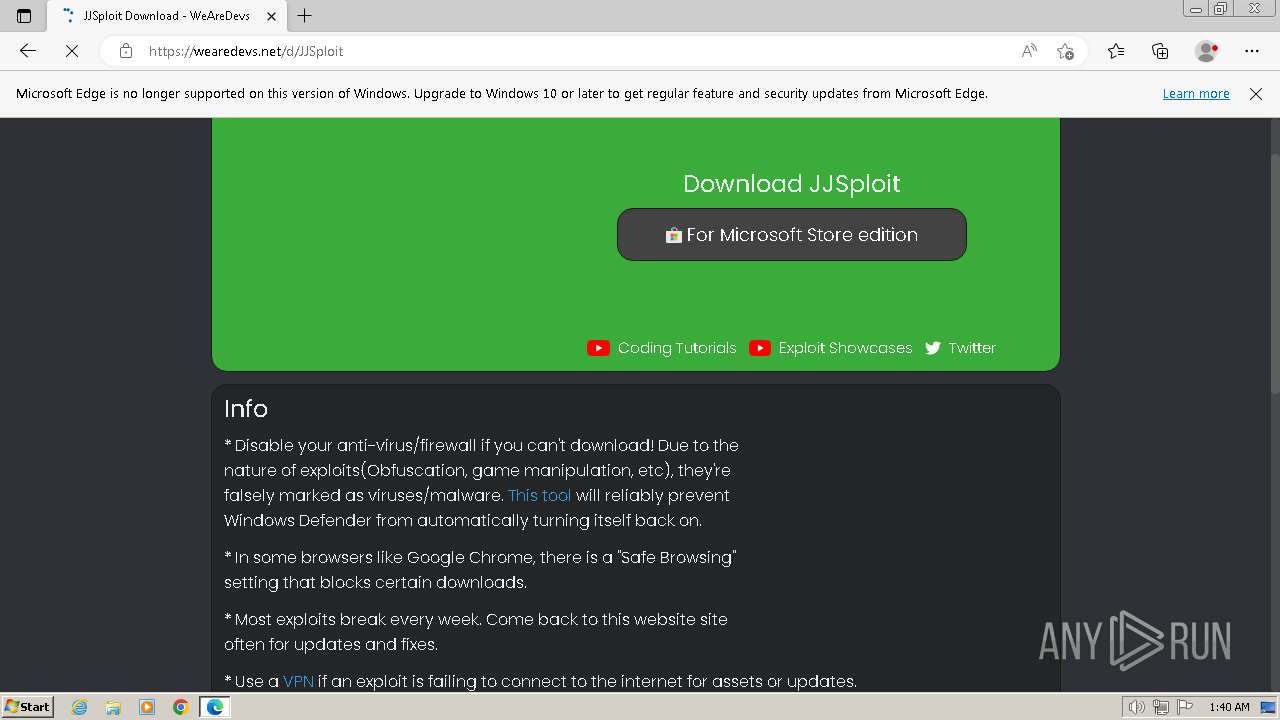Stop loading the page
This screenshot has width=1280, height=720.
(72, 51)
